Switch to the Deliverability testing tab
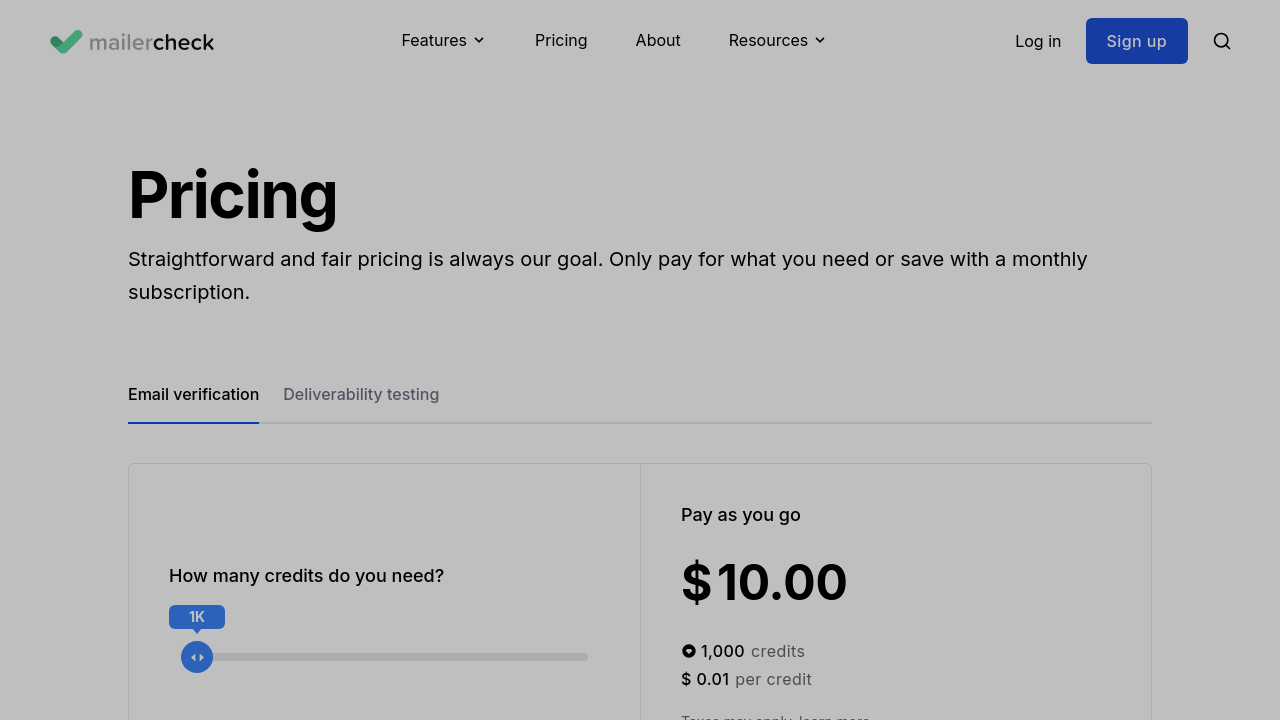The height and width of the screenshot is (720, 1280). (x=361, y=394)
